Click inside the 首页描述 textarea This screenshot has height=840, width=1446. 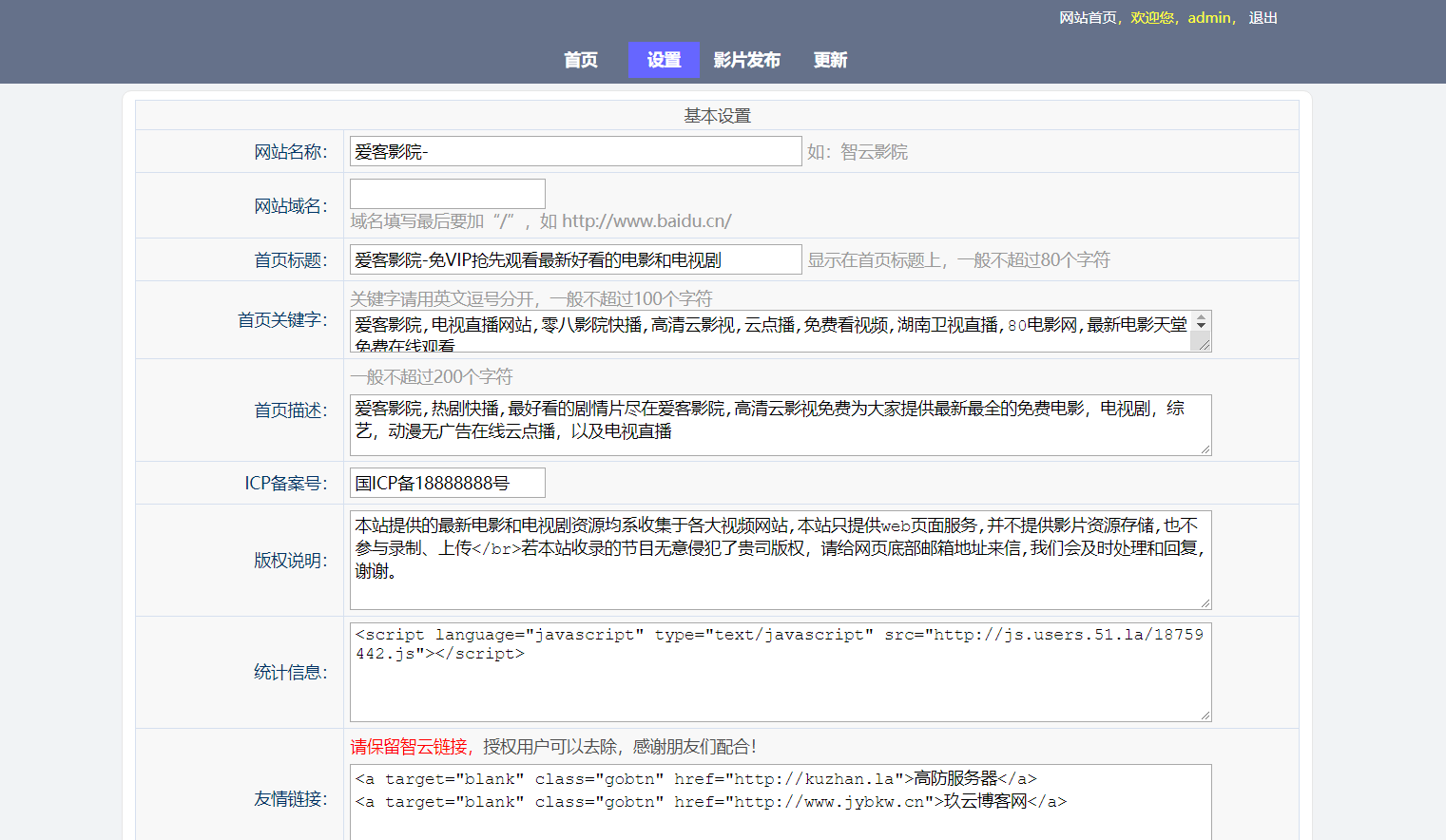pos(780,425)
